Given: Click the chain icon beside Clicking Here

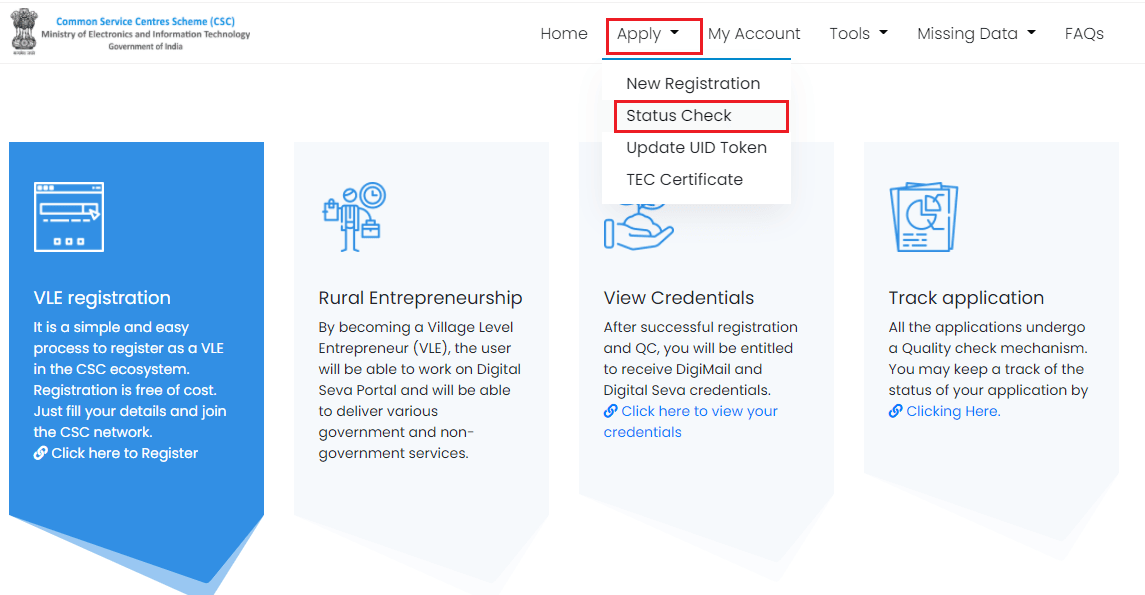Looking at the screenshot, I should click(x=895, y=411).
